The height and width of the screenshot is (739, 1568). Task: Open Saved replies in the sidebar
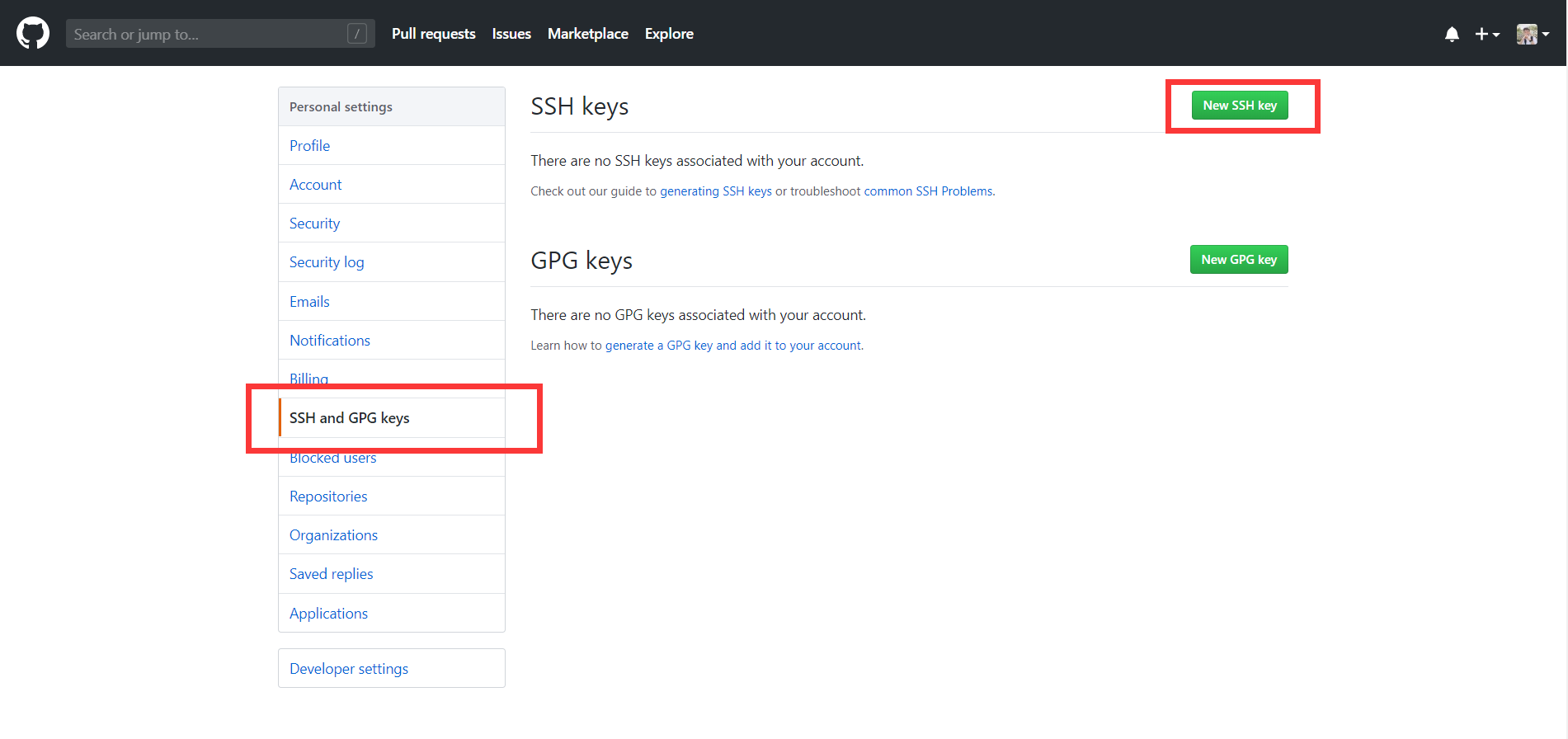392,574
